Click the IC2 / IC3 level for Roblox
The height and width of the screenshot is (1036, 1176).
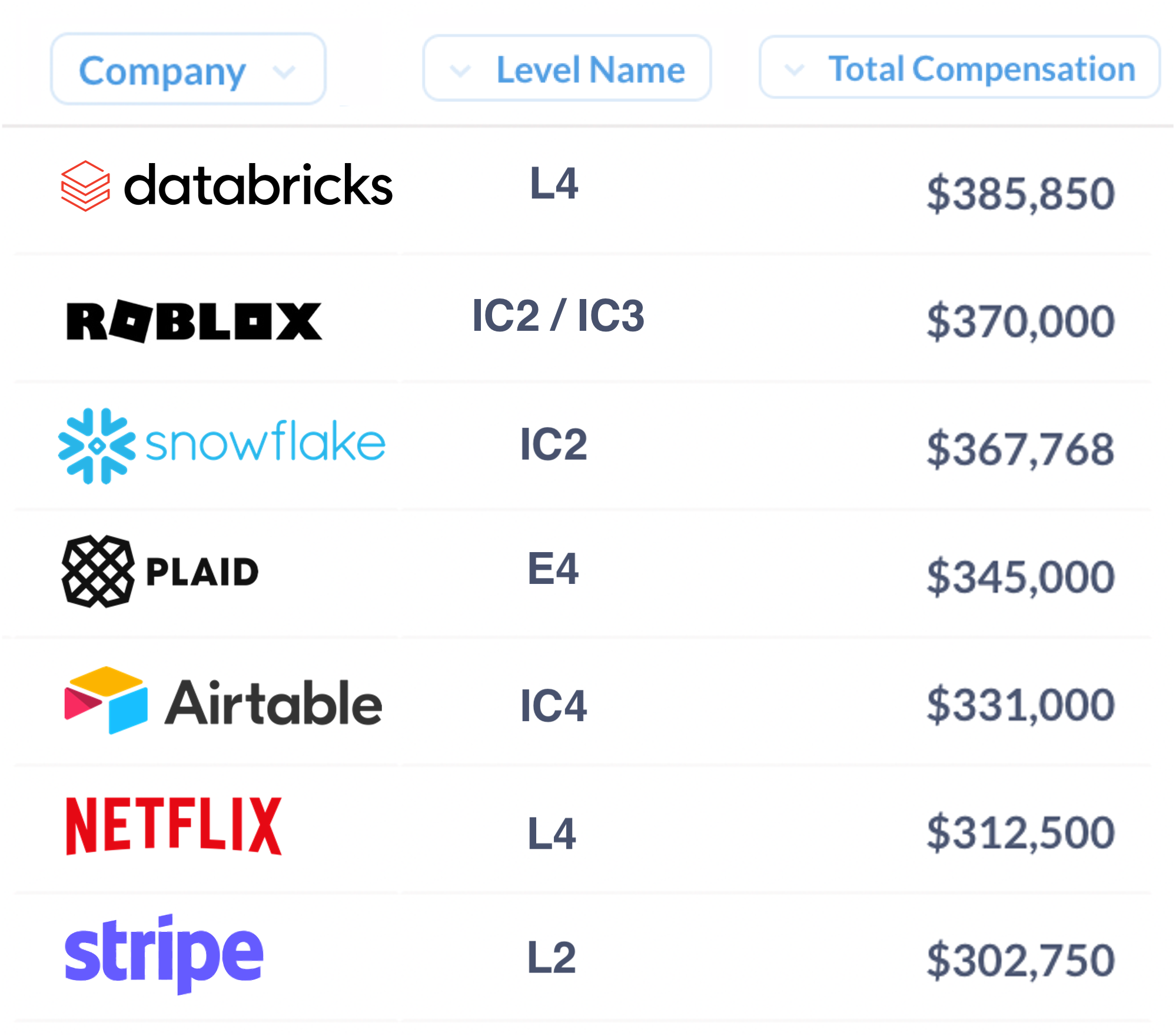[x=558, y=316]
